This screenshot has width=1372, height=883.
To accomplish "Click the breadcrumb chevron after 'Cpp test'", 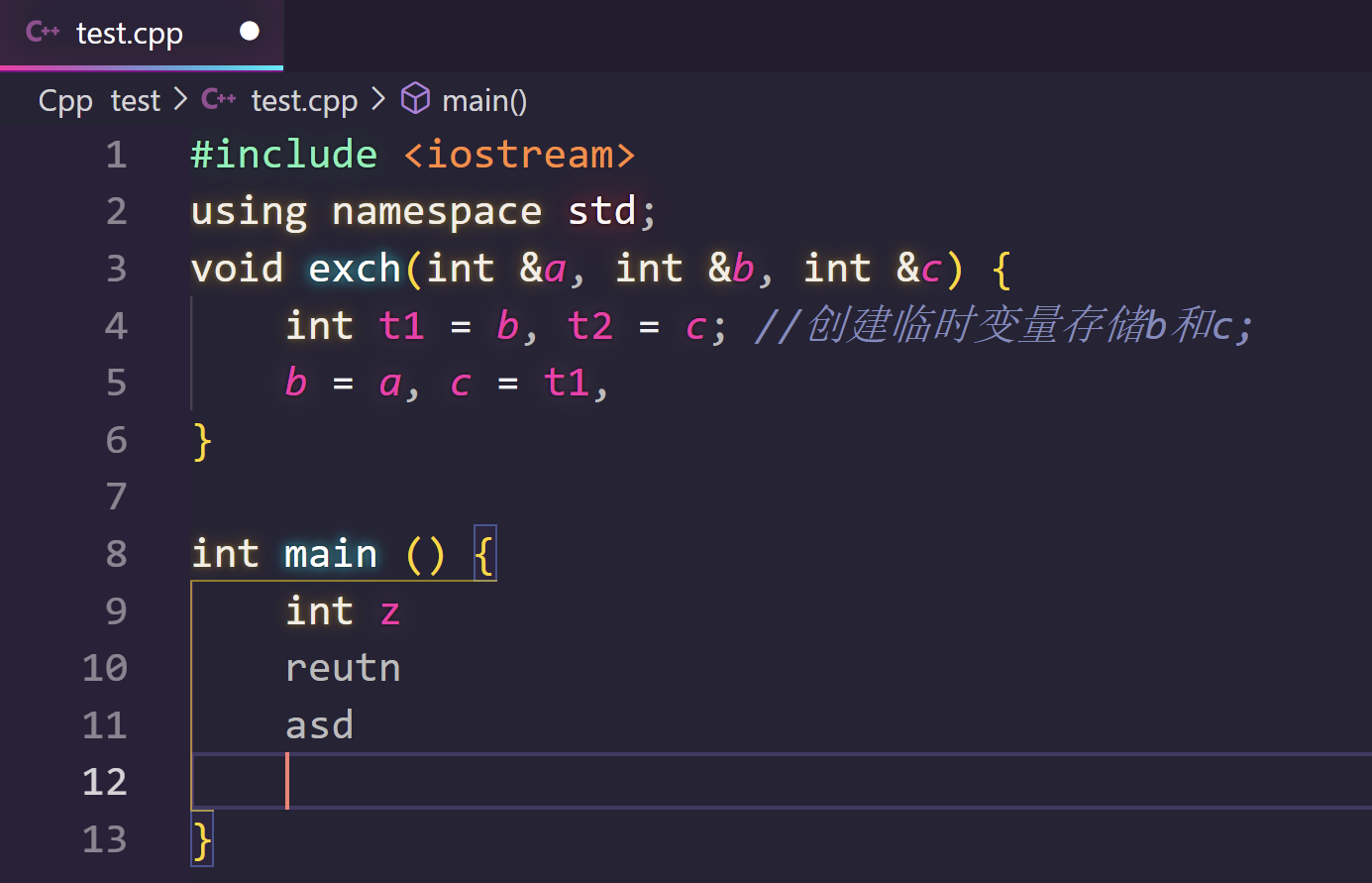I will [x=180, y=99].
